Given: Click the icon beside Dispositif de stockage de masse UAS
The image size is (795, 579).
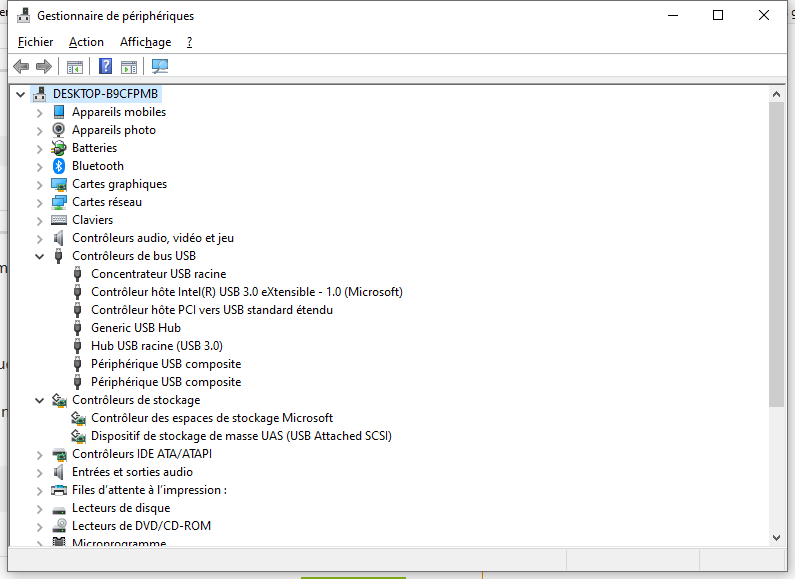Looking at the screenshot, I should pyautogui.click(x=78, y=436).
